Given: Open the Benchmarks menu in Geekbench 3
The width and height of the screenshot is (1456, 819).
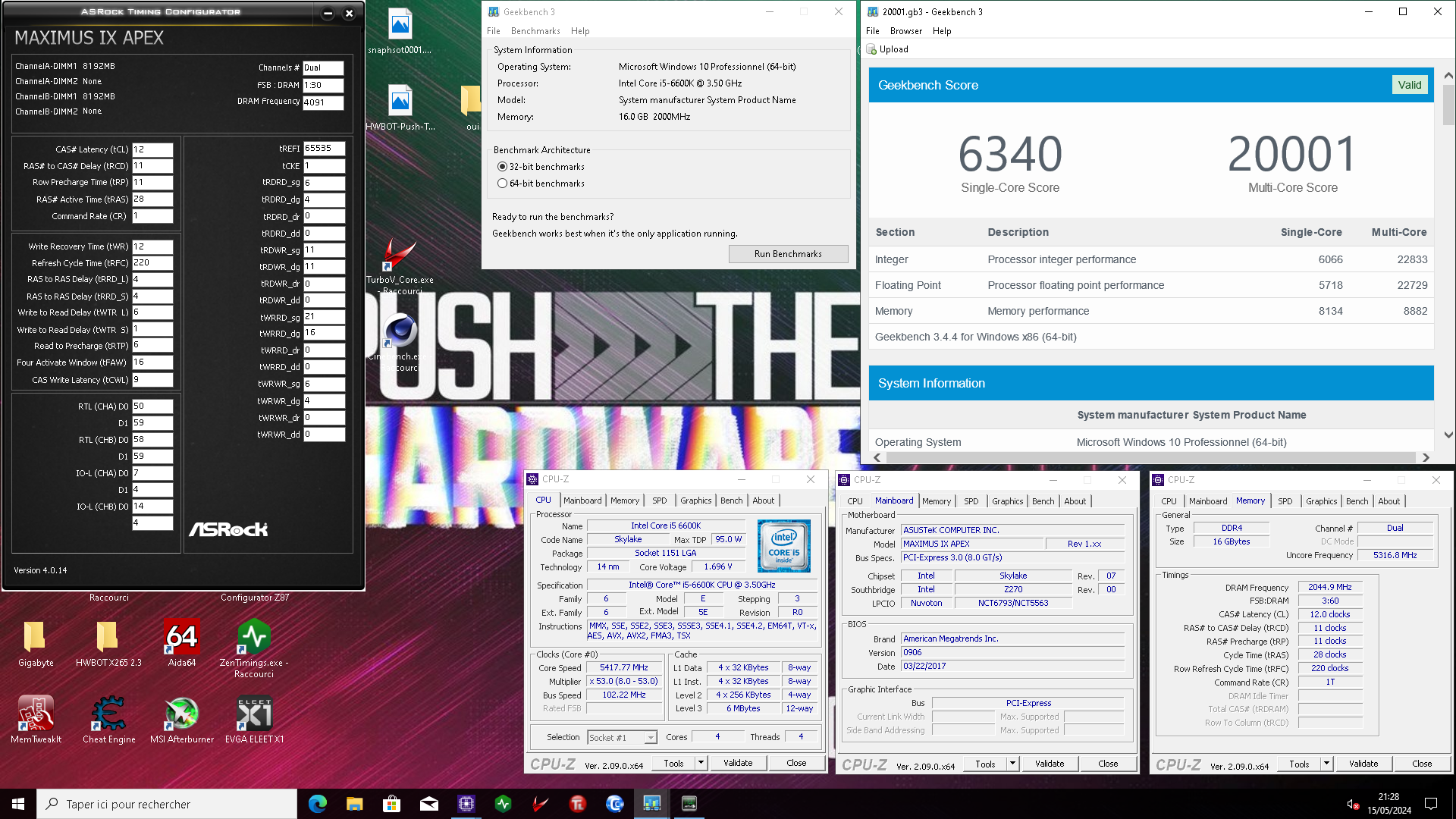Looking at the screenshot, I should click(x=535, y=31).
